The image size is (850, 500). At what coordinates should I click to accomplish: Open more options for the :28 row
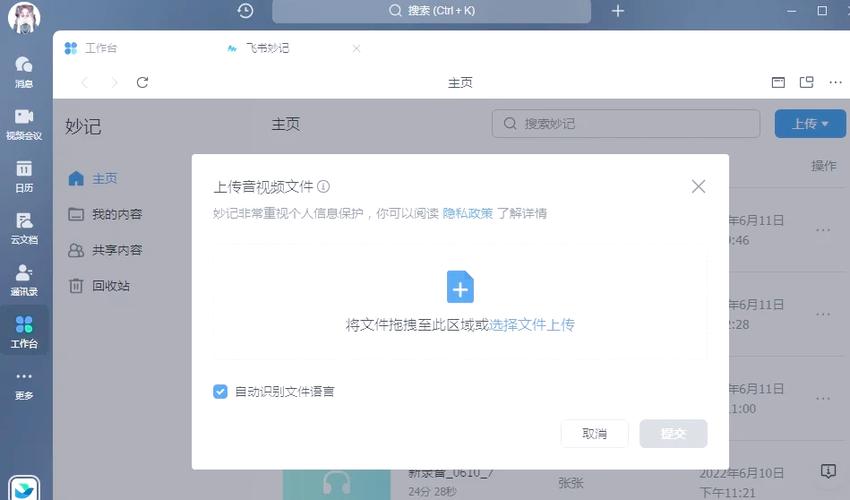(823, 314)
